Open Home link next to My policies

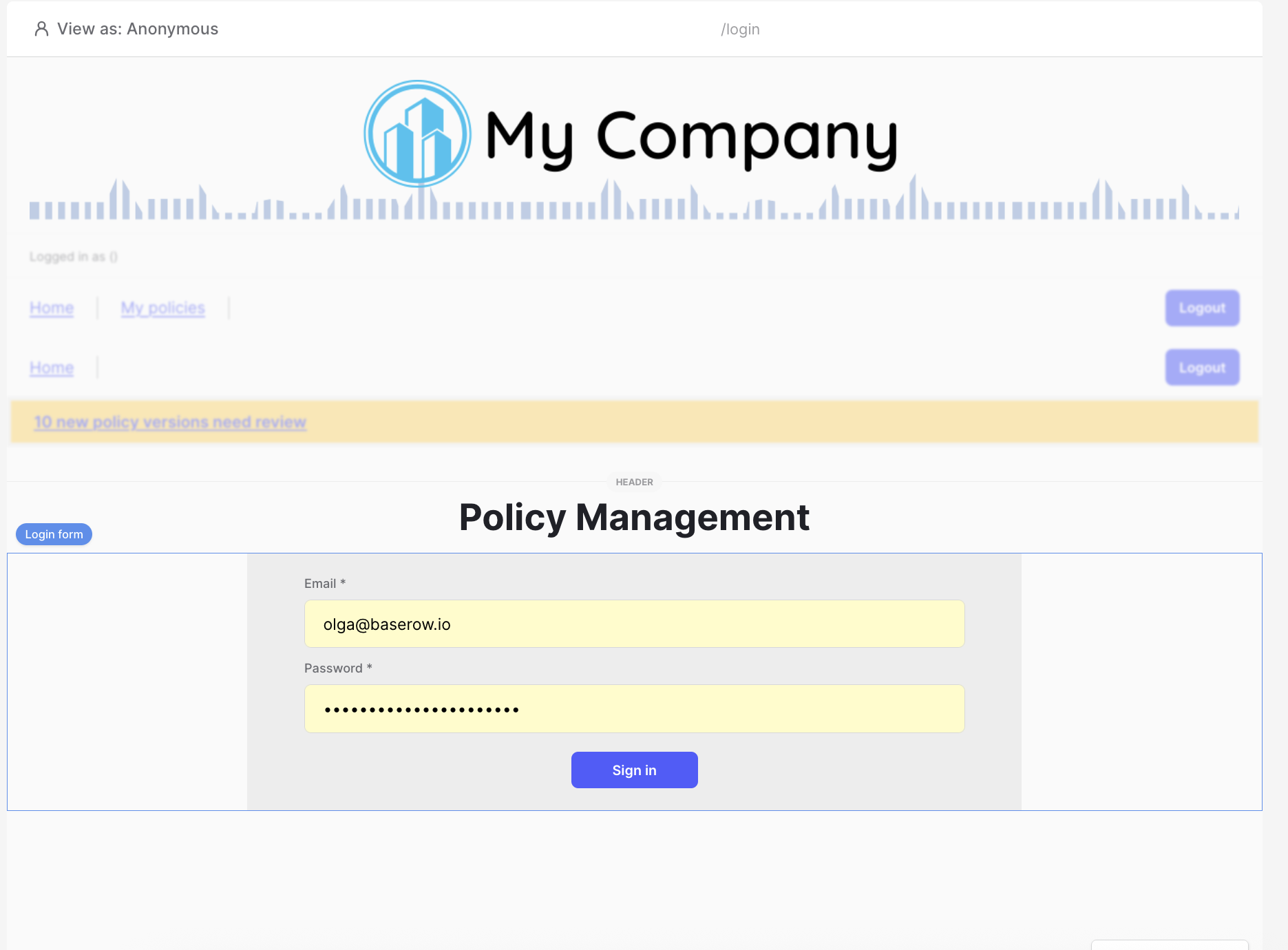(x=52, y=308)
